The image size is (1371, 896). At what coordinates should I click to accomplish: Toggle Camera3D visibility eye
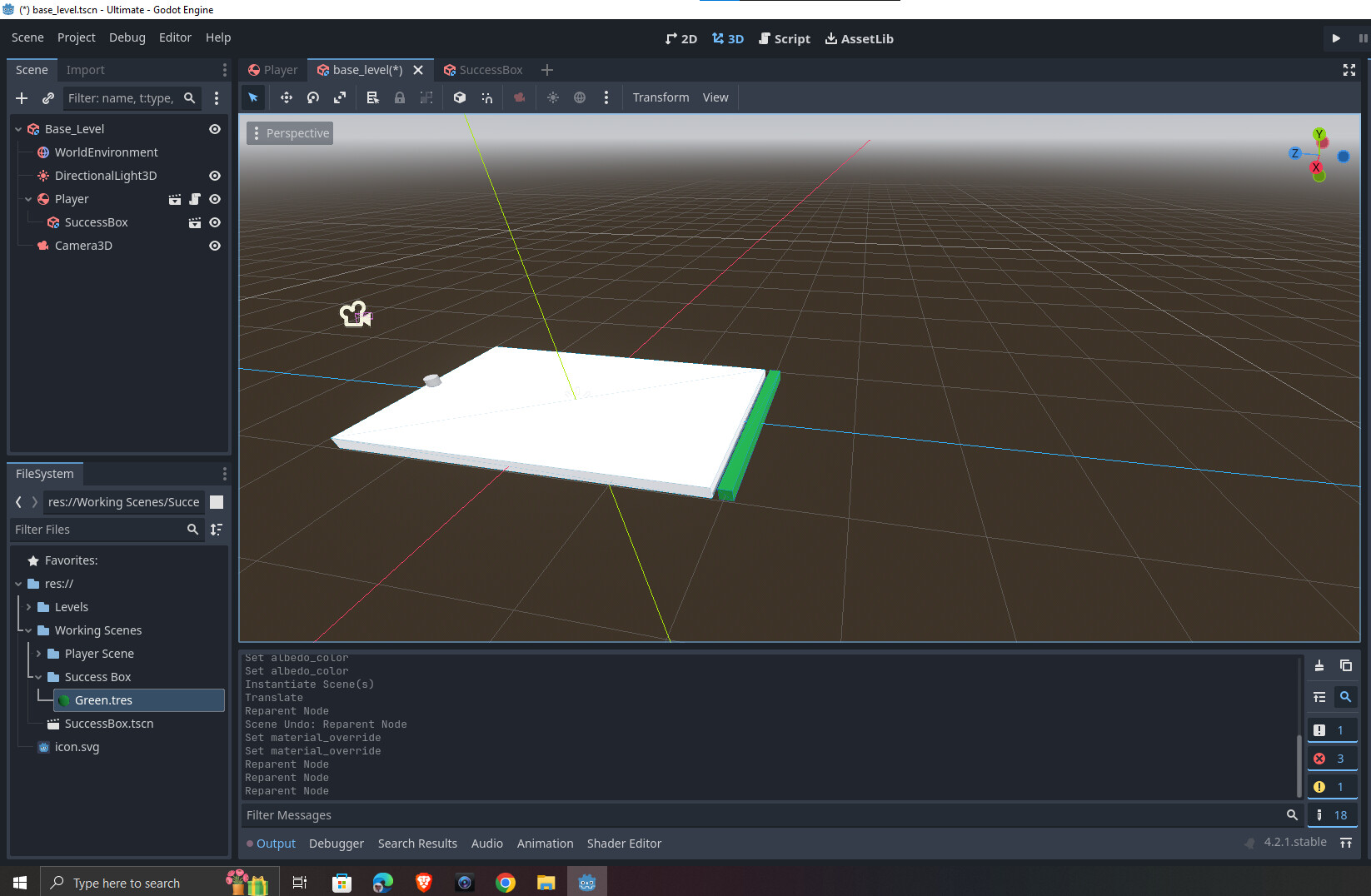coord(215,246)
